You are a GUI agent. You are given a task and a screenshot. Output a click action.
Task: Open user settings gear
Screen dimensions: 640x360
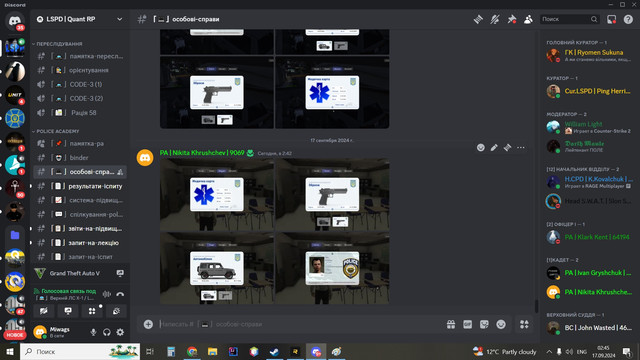click(120, 332)
